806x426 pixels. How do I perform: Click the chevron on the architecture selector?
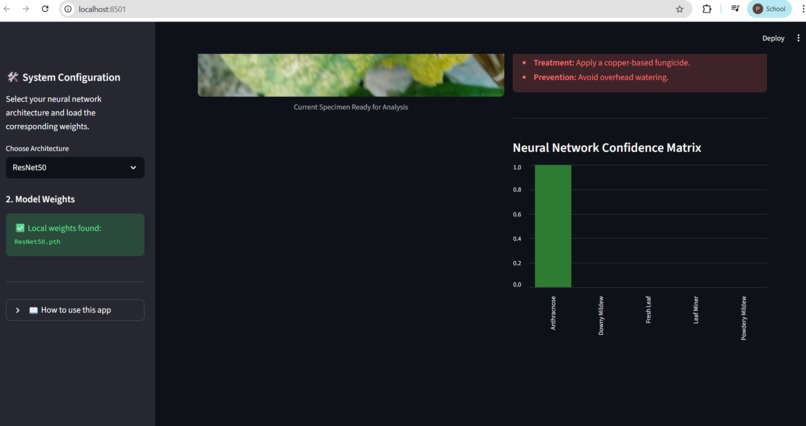pyautogui.click(x=133, y=168)
